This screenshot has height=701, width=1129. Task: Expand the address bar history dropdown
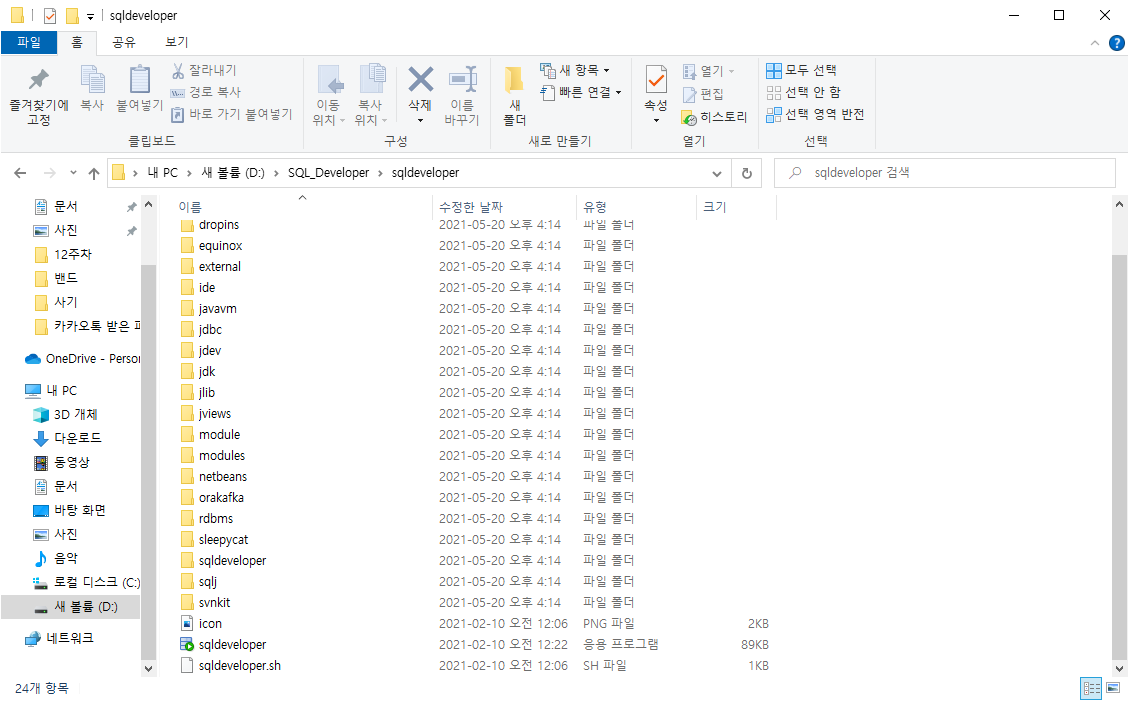(716, 173)
